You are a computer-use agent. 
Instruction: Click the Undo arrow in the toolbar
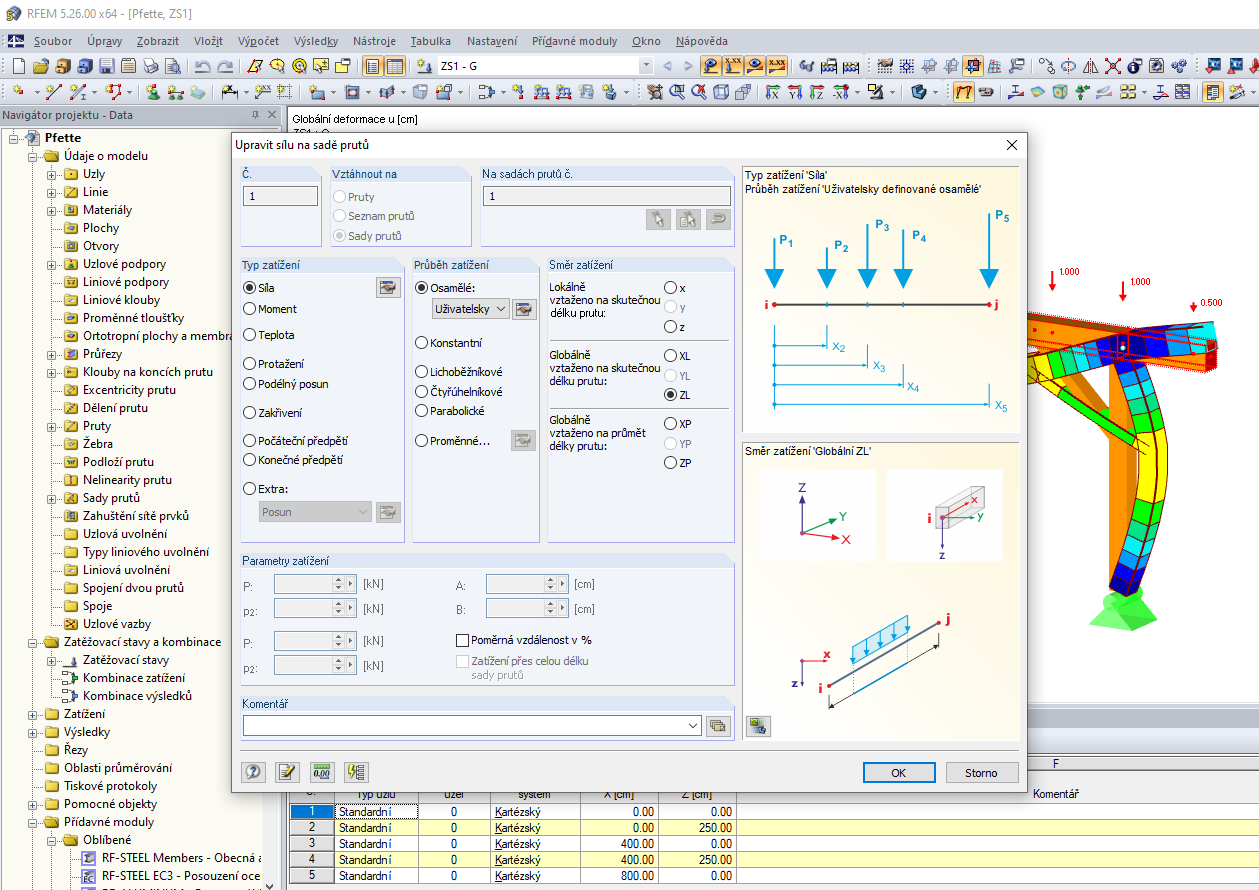[x=203, y=66]
